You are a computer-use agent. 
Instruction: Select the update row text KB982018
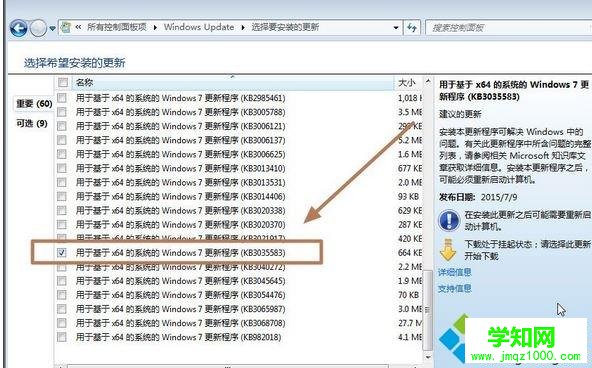pyautogui.click(x=178, y=337)
